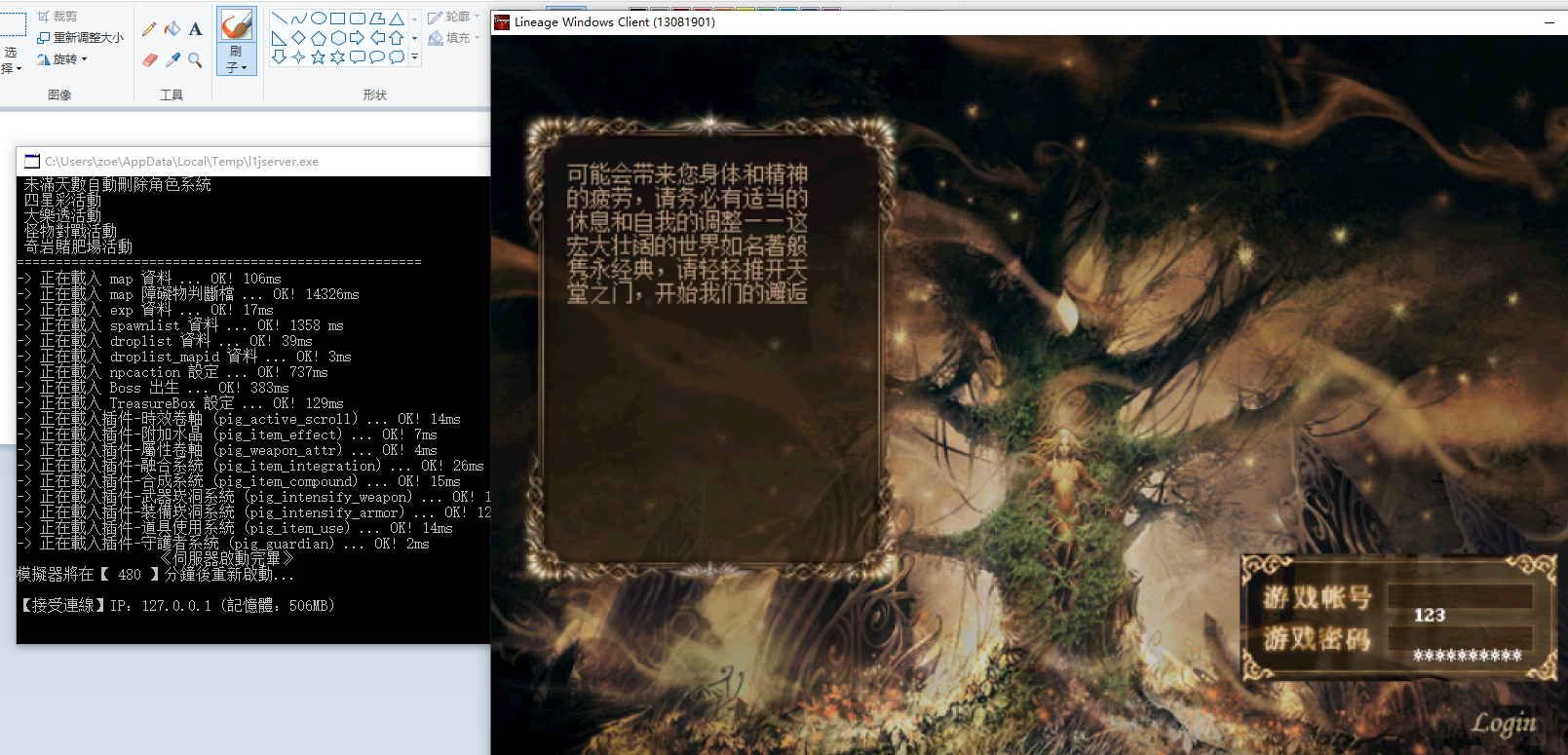Choose the Pentagon shape

[x=319, y=38]
